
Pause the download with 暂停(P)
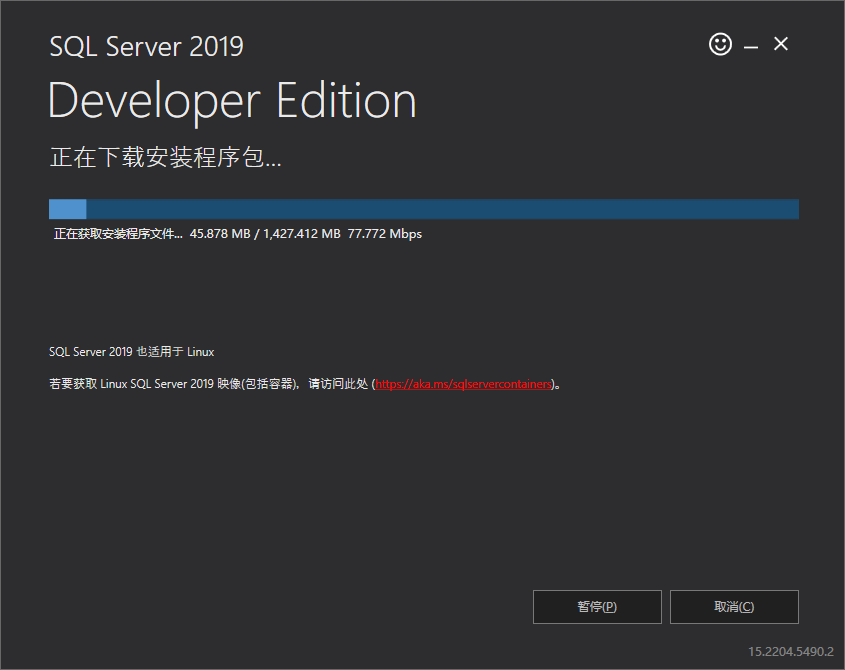click(597, 607)
